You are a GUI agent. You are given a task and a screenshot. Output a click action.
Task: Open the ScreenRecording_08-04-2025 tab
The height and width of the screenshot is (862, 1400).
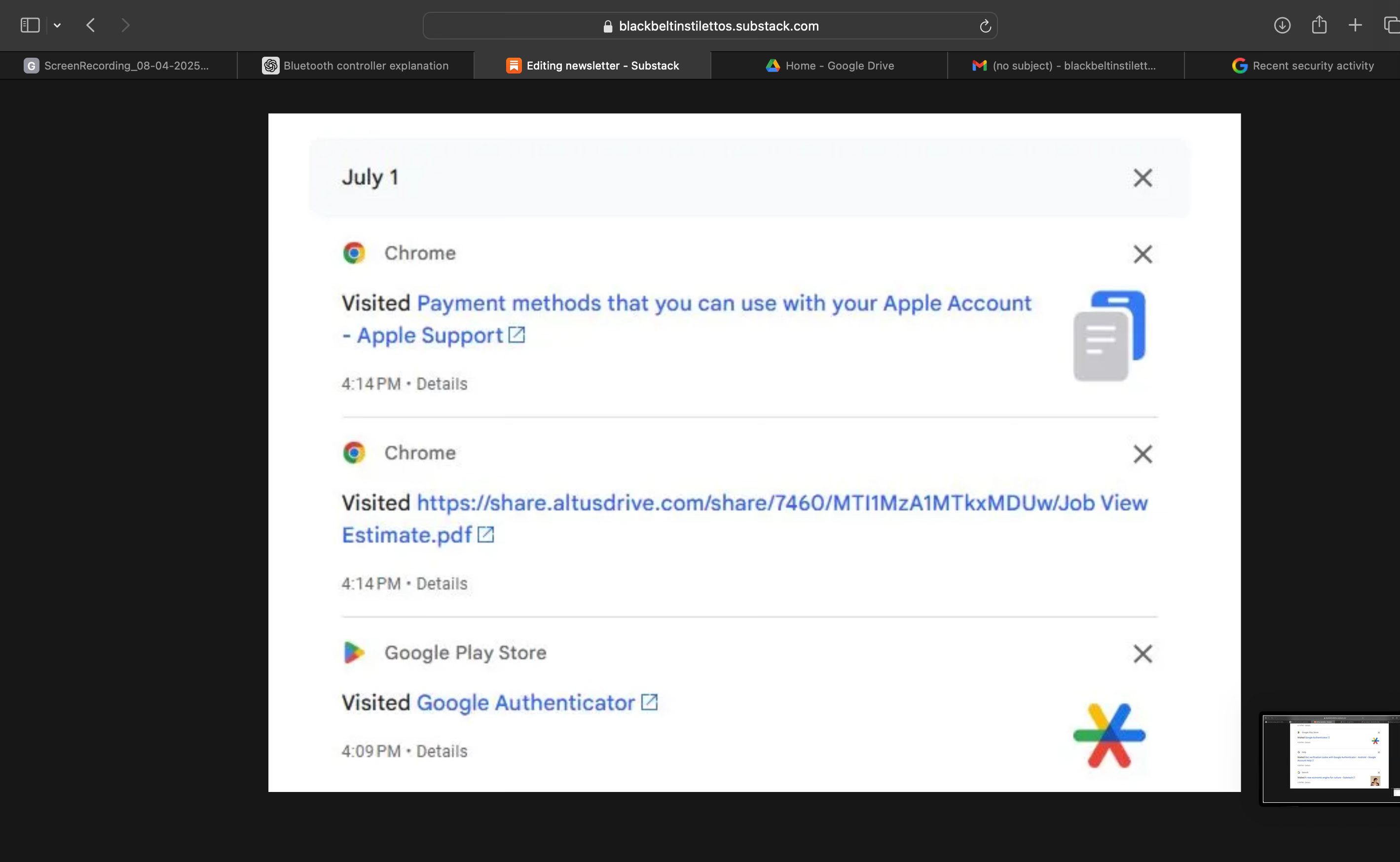118,66
